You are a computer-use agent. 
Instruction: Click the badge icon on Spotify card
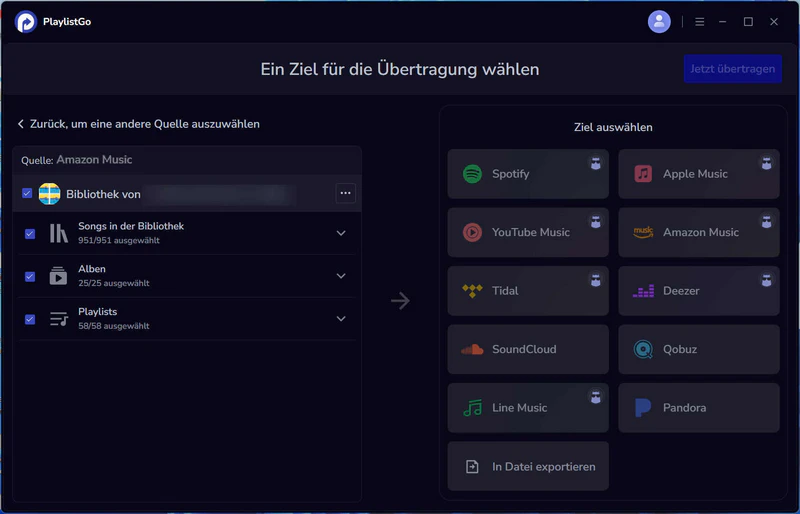coord(595,163)
